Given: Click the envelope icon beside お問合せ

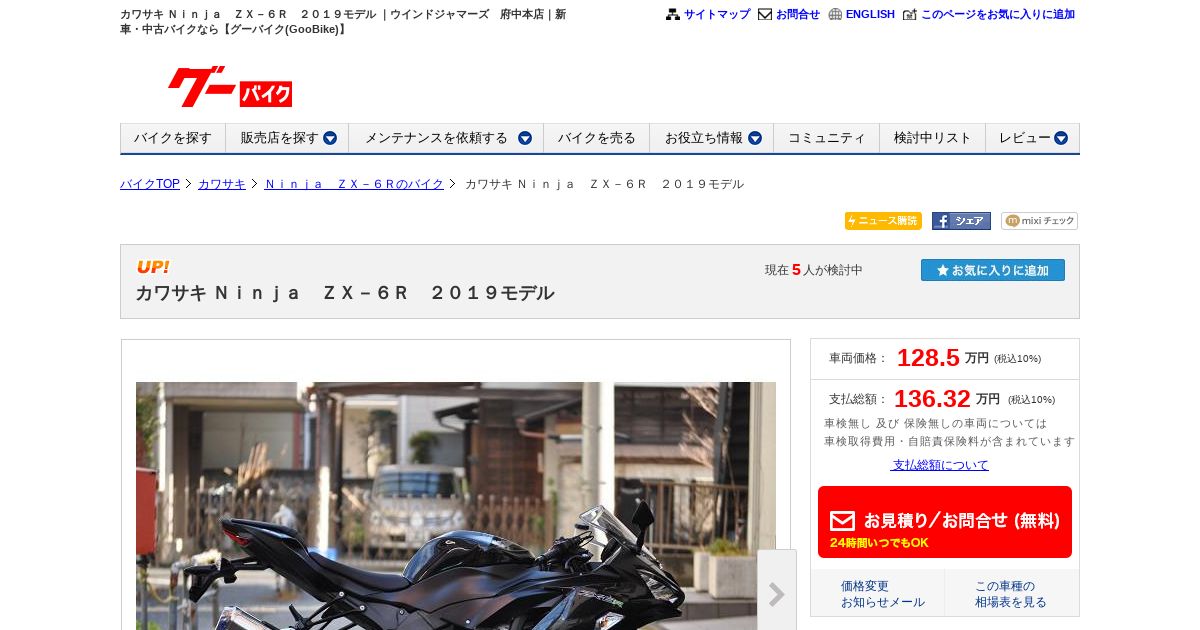Looking at the screenshot, I should point(765,14).
